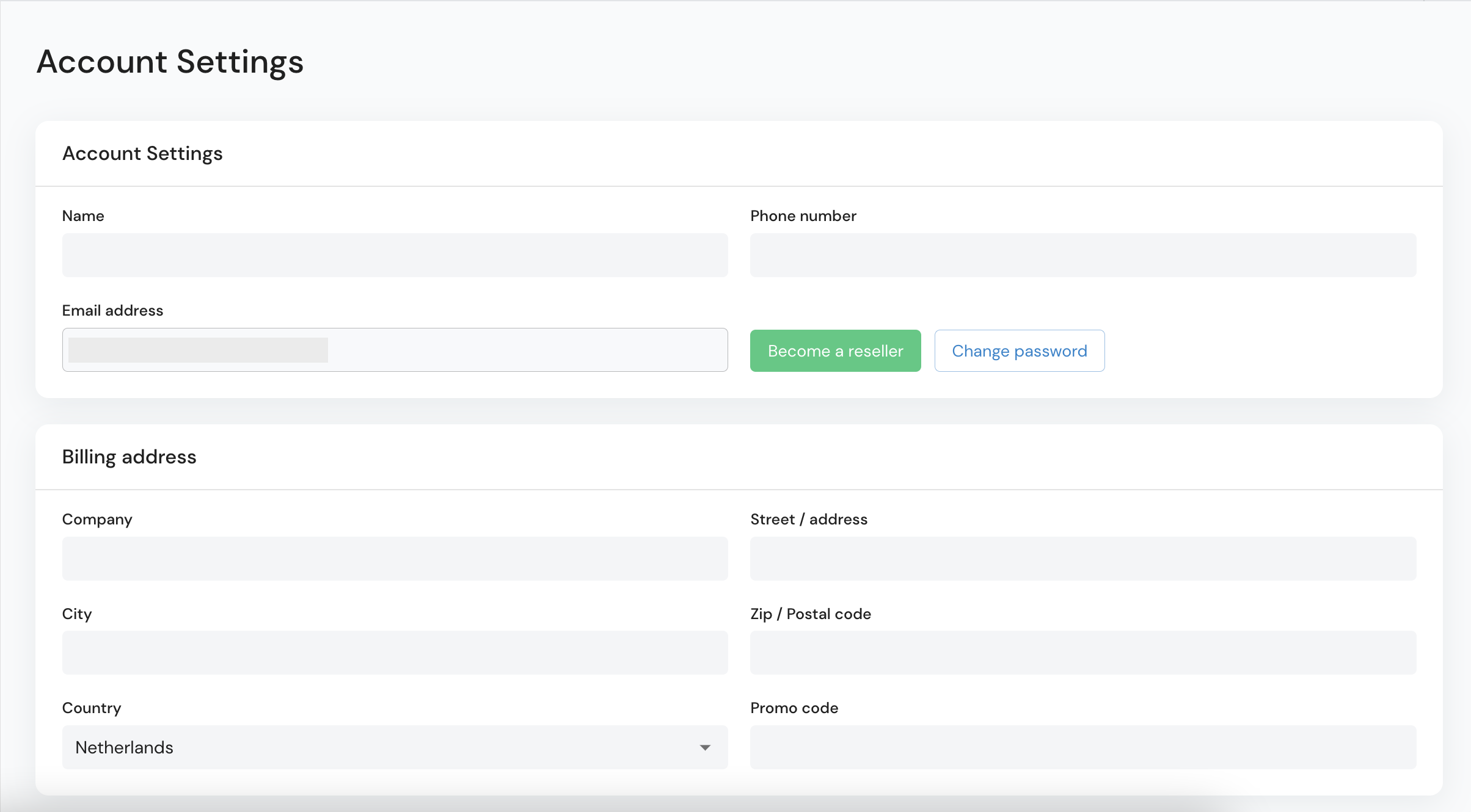Screen dimensions: 1471x812
Task: Click the Email address input field
Action: [x=395, y=349]
